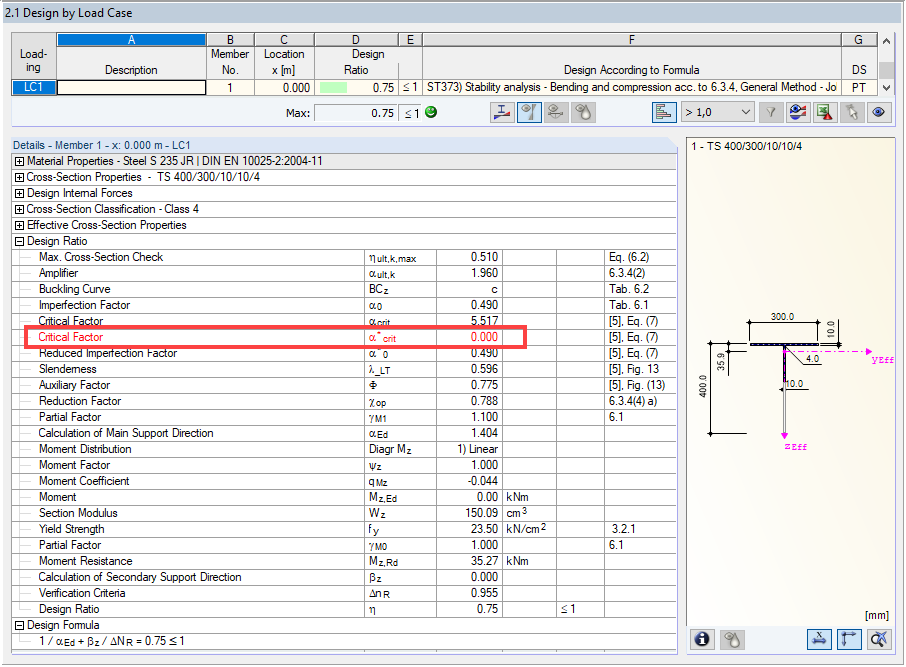Select the Verification Criteria row
The width and height of the screenshot is (906, 667).
click(344, 593)
